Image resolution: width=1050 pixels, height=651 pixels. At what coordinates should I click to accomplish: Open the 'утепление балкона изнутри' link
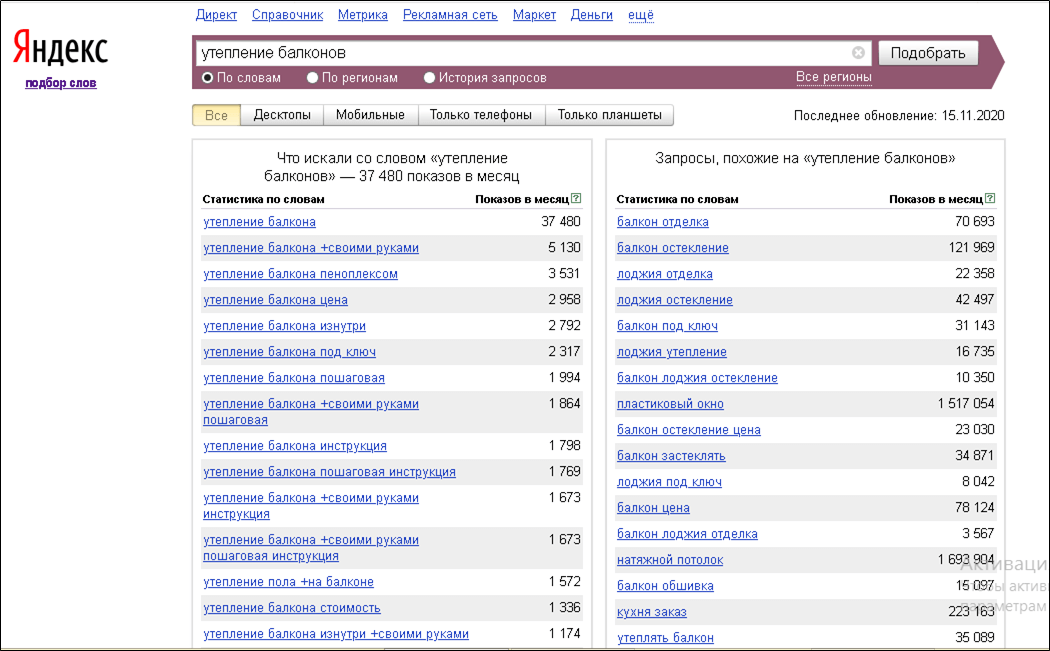tap(285, 326)
